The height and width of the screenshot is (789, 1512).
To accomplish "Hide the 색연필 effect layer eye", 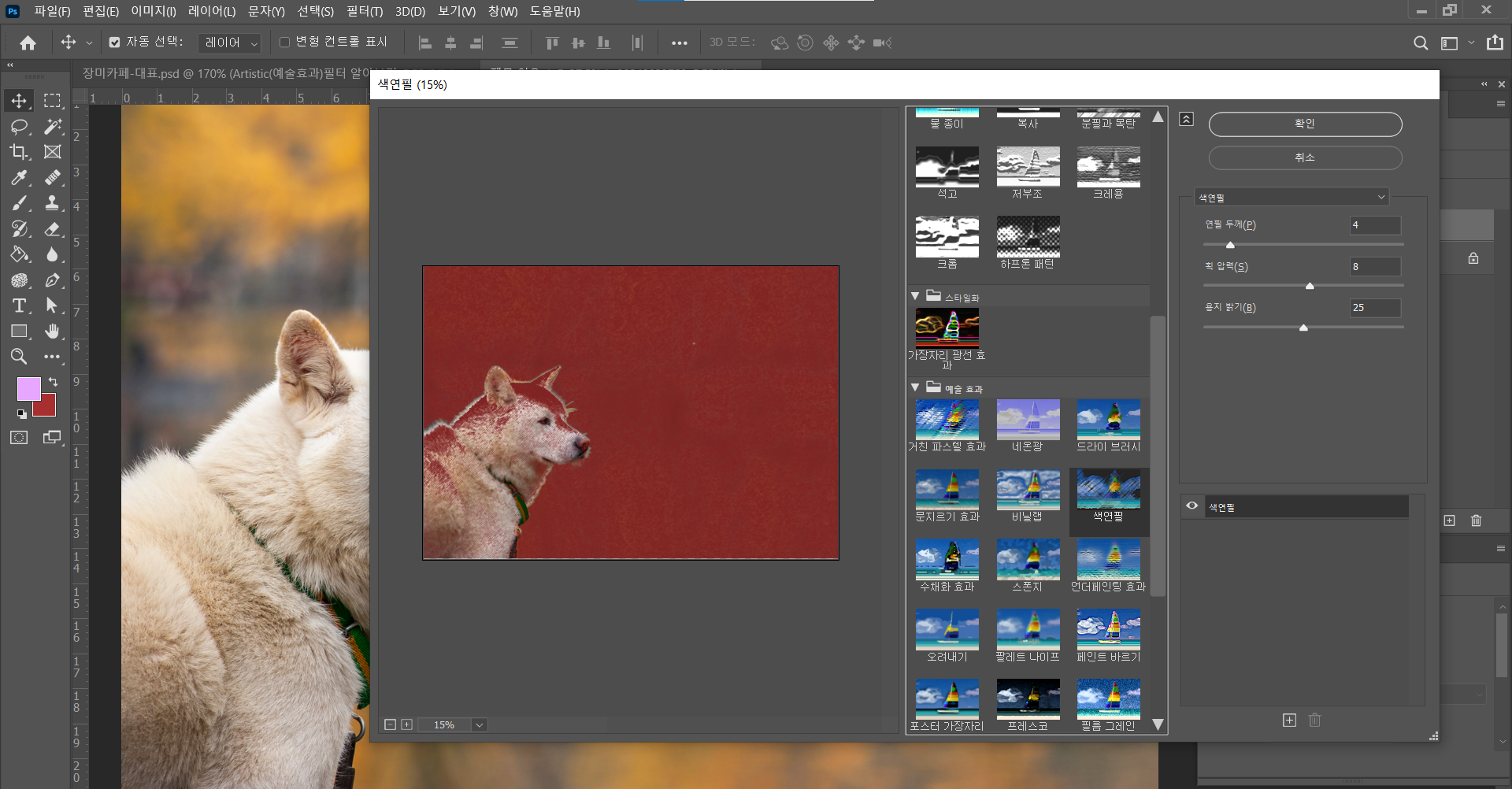I will (1192, 506).
